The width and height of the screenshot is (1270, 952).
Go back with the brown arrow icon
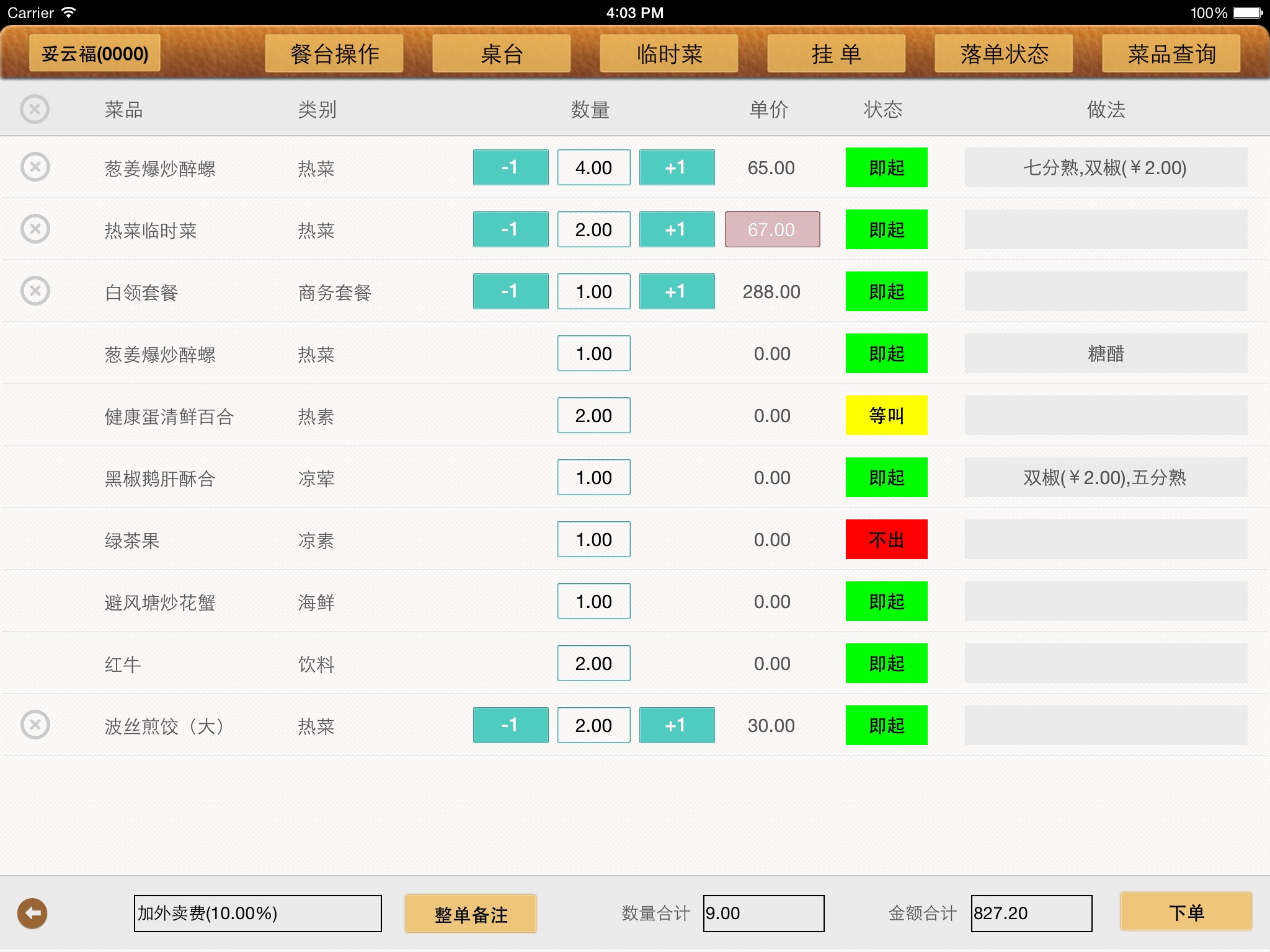[32, 913]
